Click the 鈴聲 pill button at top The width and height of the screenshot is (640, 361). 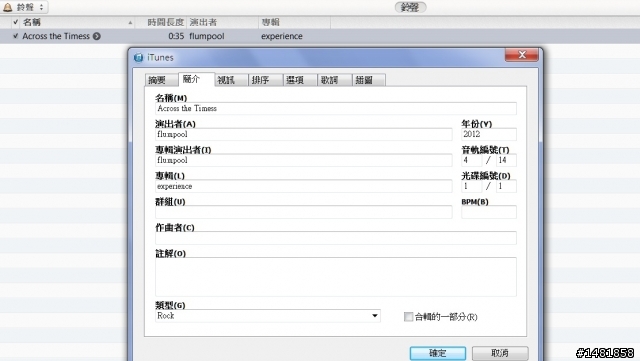[410, 7]
